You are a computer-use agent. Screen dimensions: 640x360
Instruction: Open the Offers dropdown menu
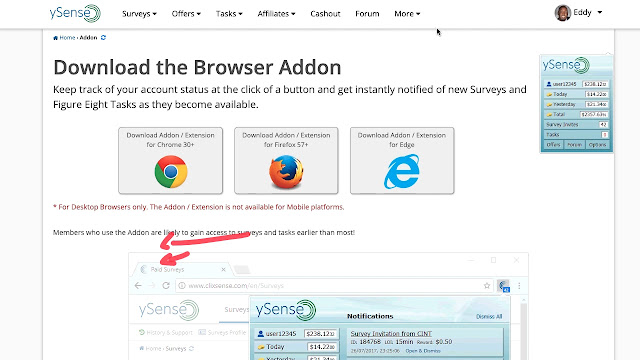tap(186, 13)
